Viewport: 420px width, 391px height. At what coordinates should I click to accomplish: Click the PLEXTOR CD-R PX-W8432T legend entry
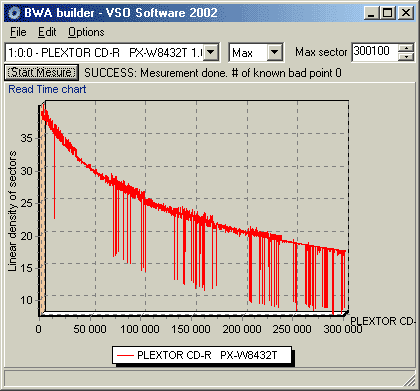pos(202,355)
